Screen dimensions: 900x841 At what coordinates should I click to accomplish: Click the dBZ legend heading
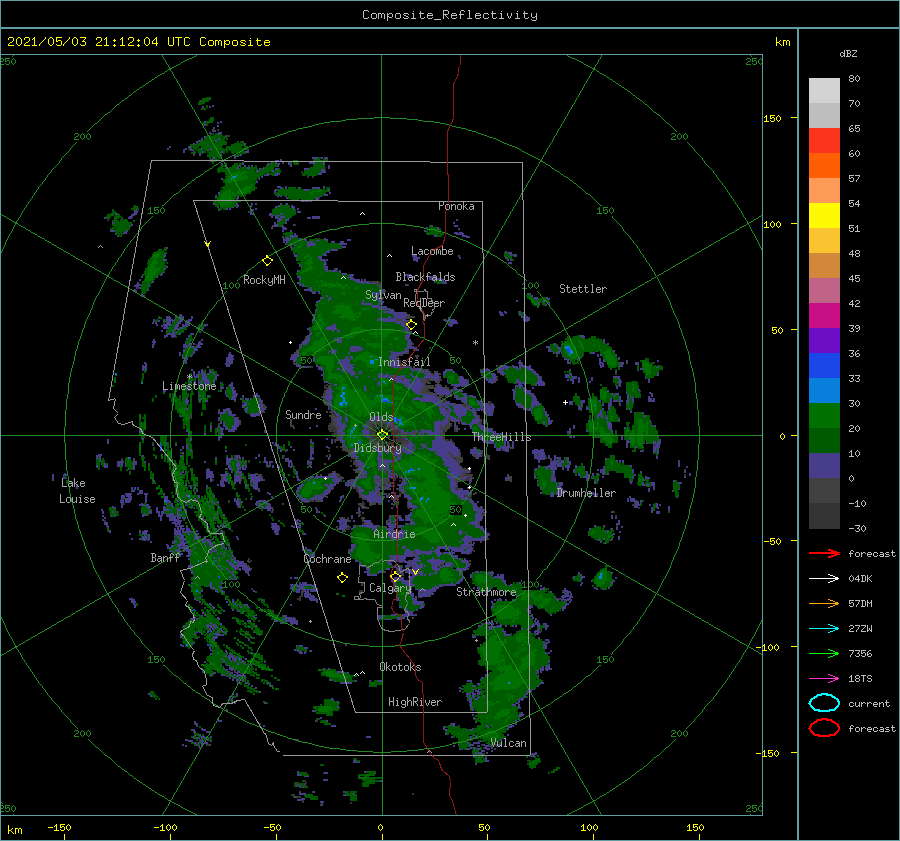pos(848,53)
